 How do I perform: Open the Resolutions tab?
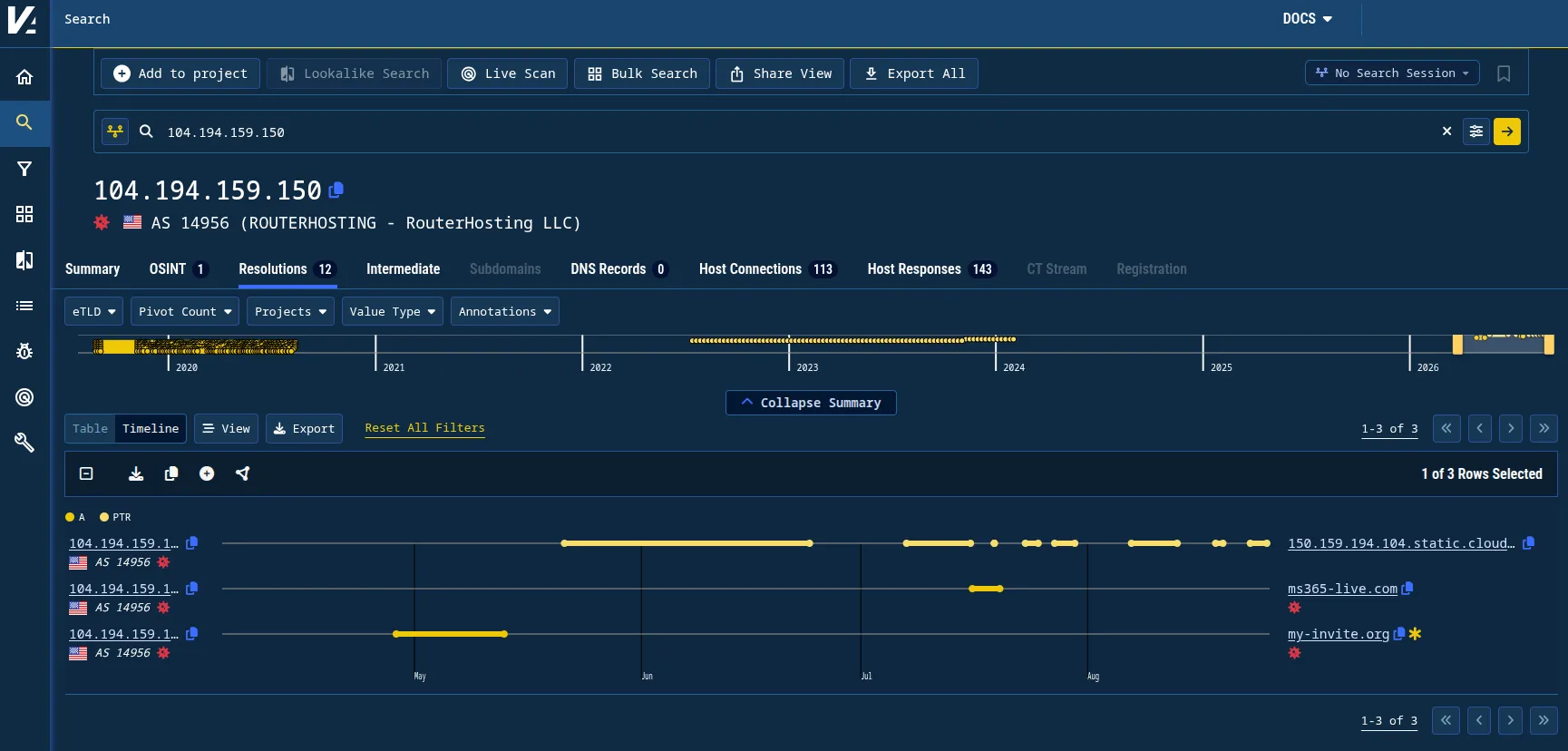(x=287, y=269)
